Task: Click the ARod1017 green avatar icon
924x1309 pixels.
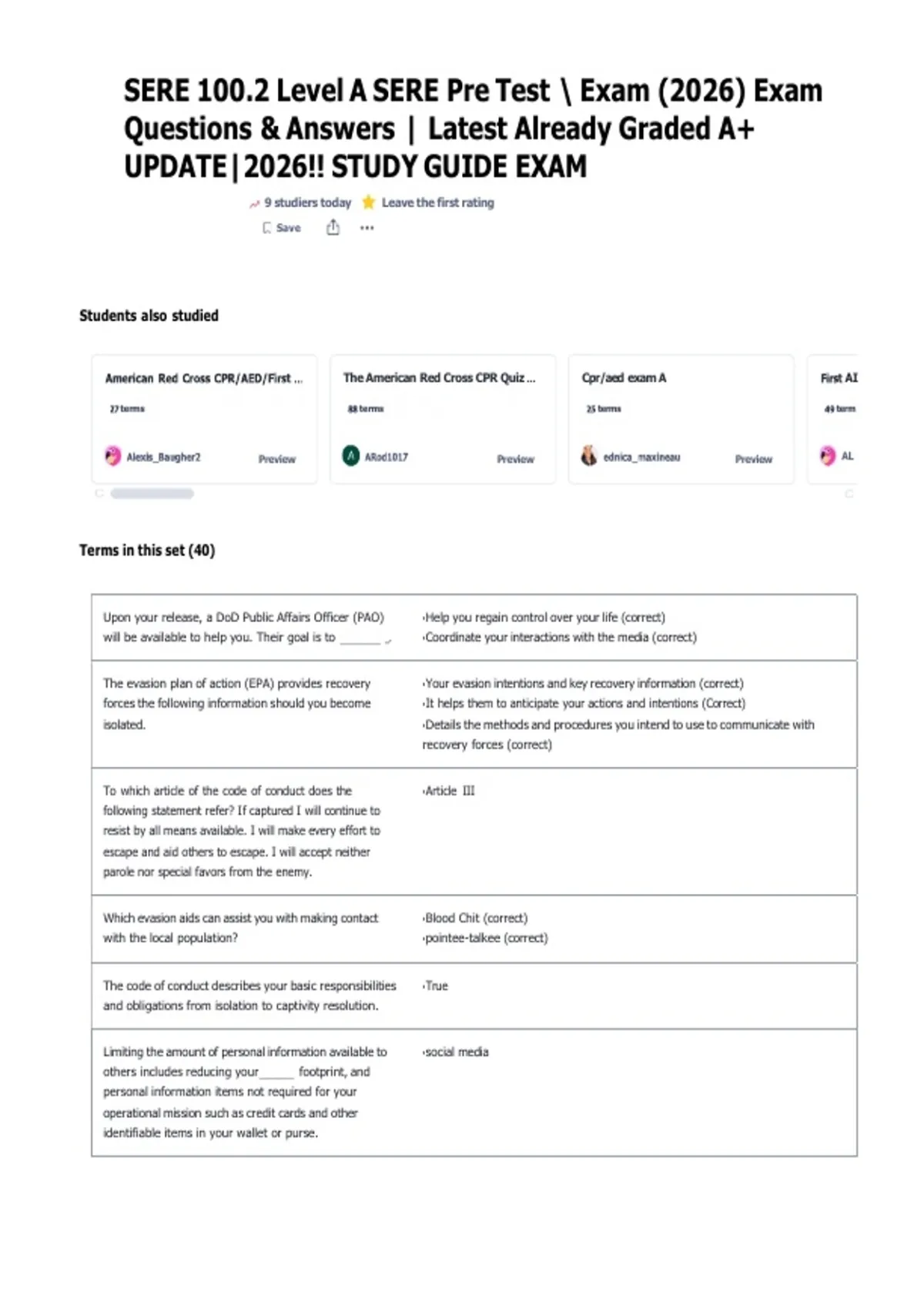Action: click(351, 456)
